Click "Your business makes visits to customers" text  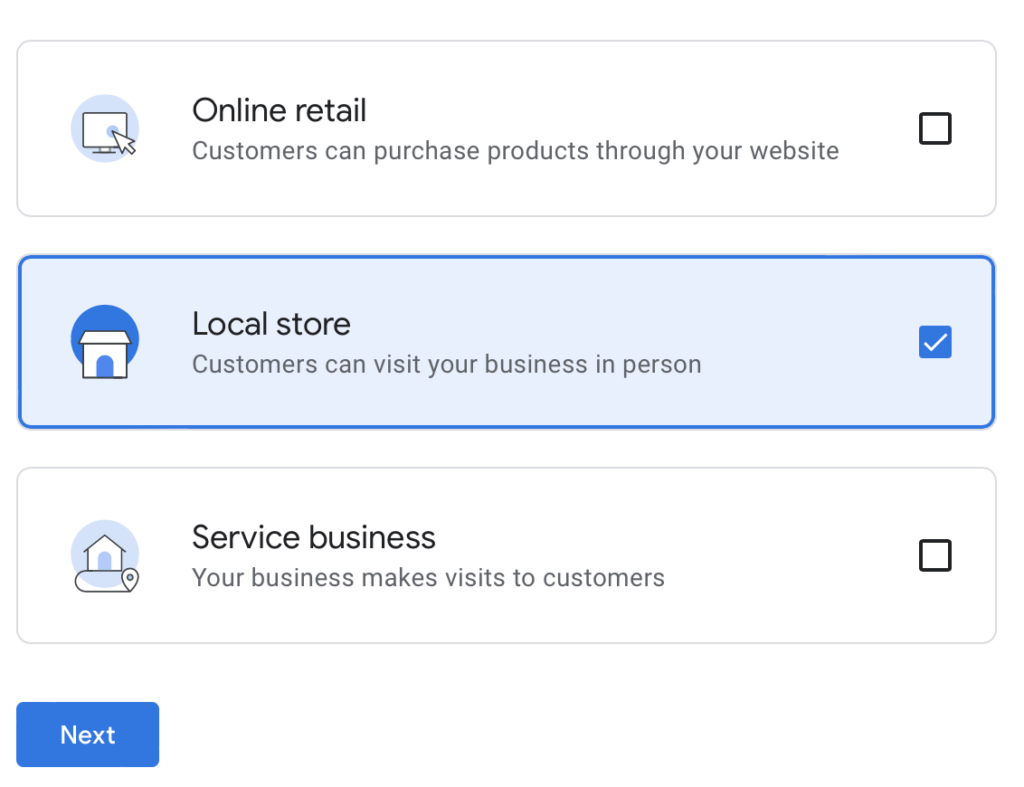pos(428,578)
